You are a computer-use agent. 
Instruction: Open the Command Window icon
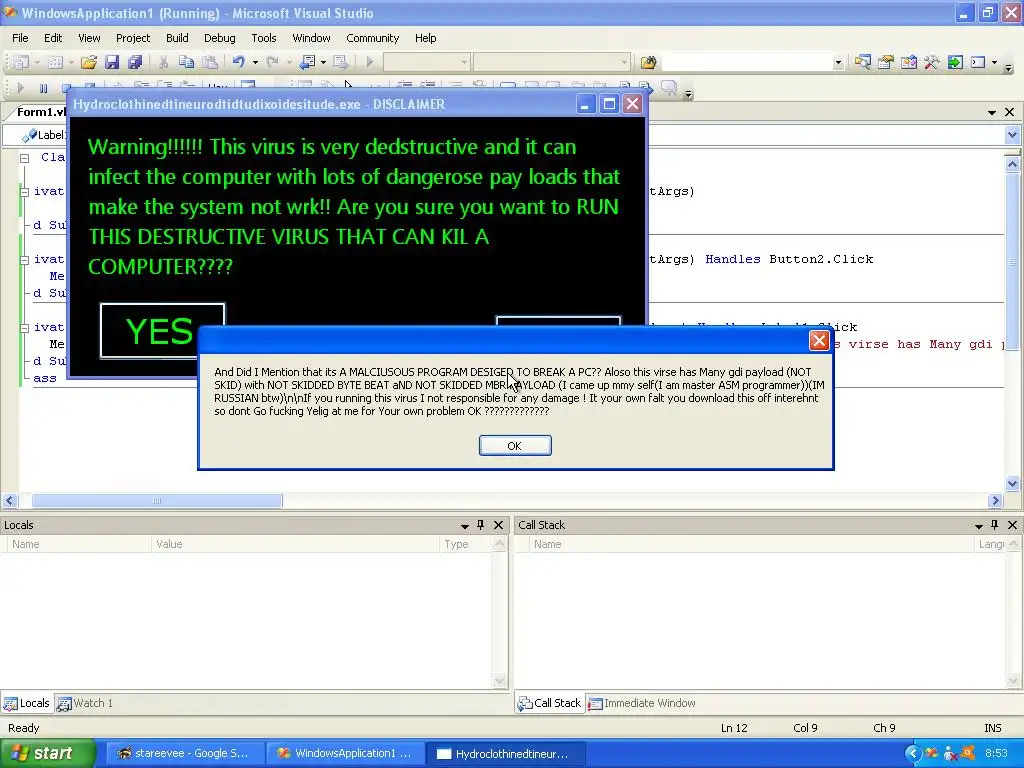click(978, 62)
